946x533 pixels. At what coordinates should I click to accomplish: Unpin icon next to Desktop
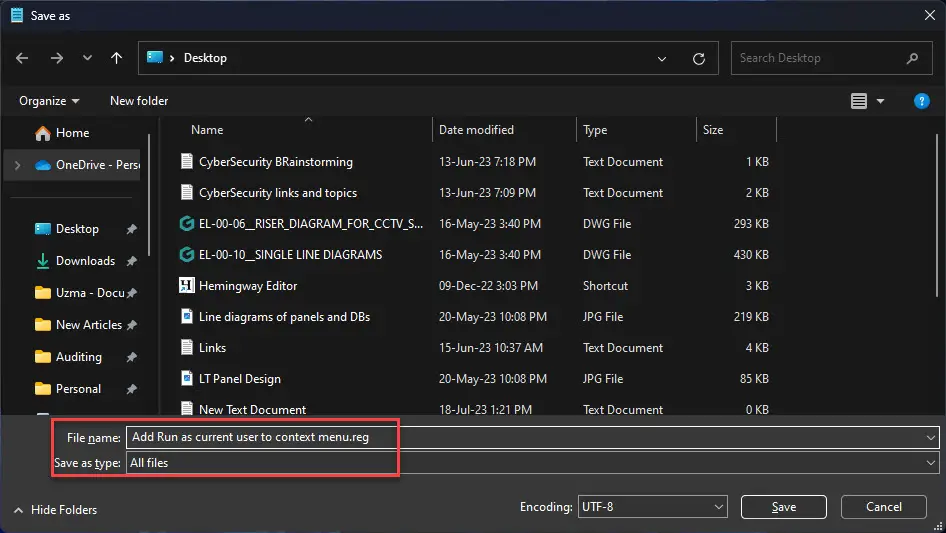pos(132,229)
